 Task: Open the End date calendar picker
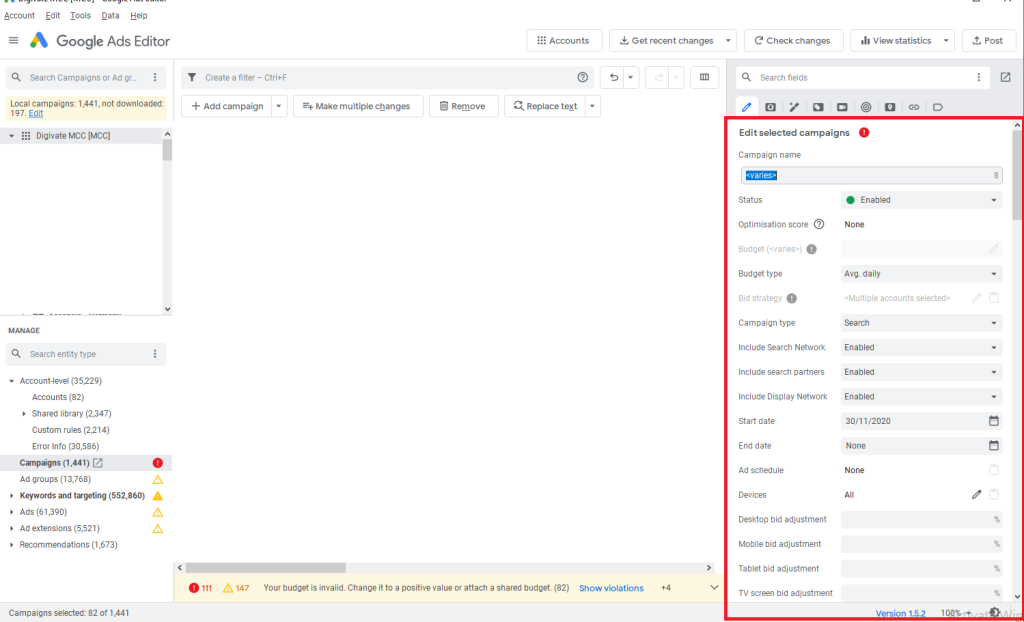click(x=993, y=446)
